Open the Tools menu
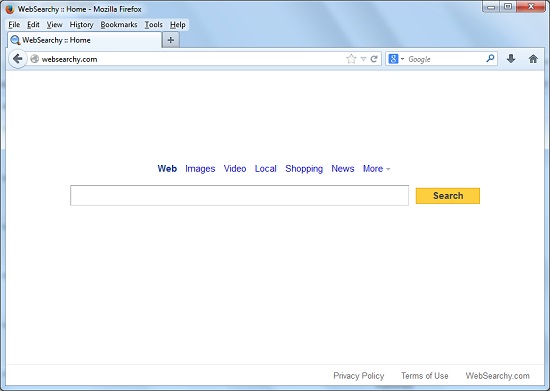 154,25
